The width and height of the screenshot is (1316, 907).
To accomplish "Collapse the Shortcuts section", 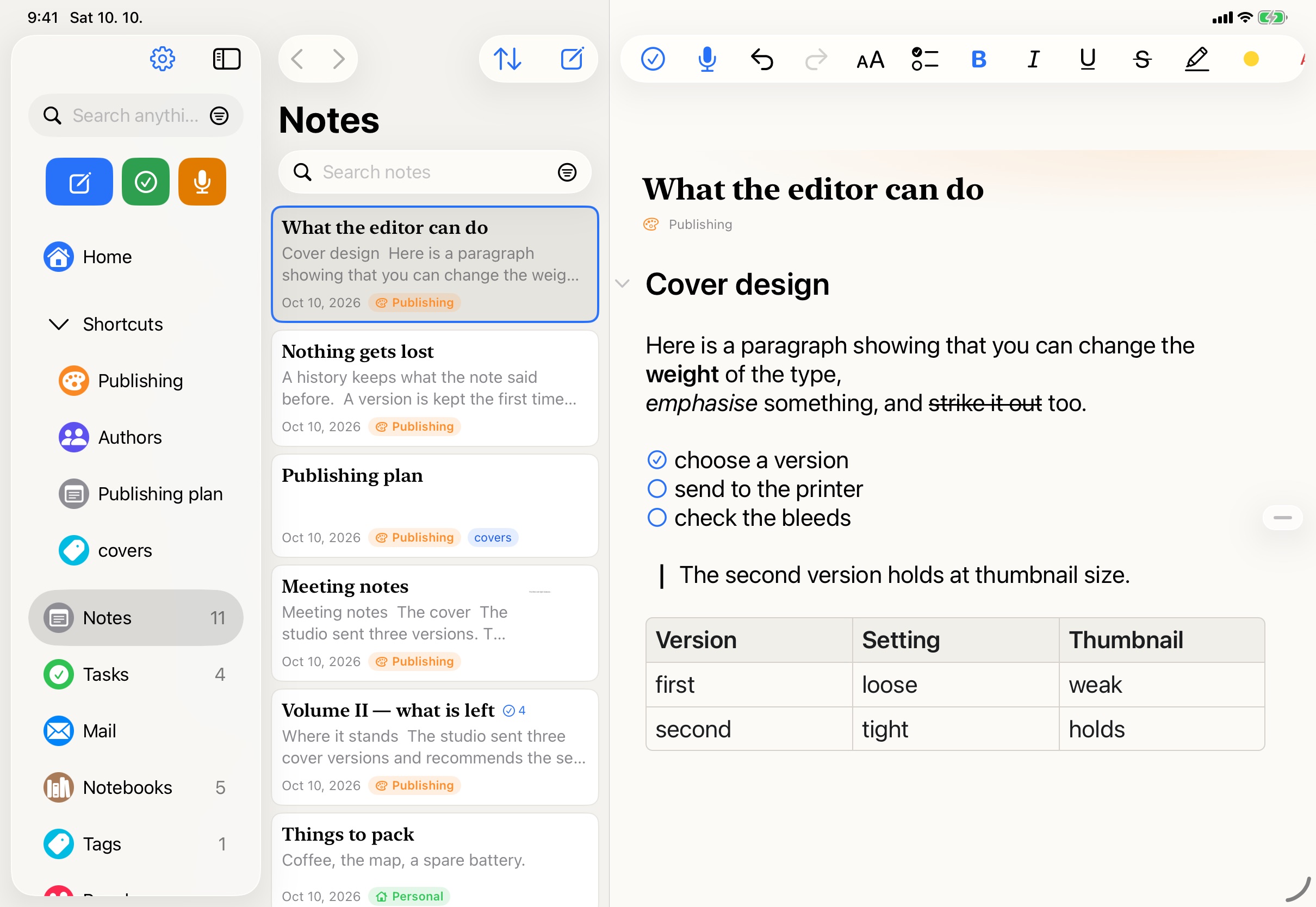I will 59,325.
